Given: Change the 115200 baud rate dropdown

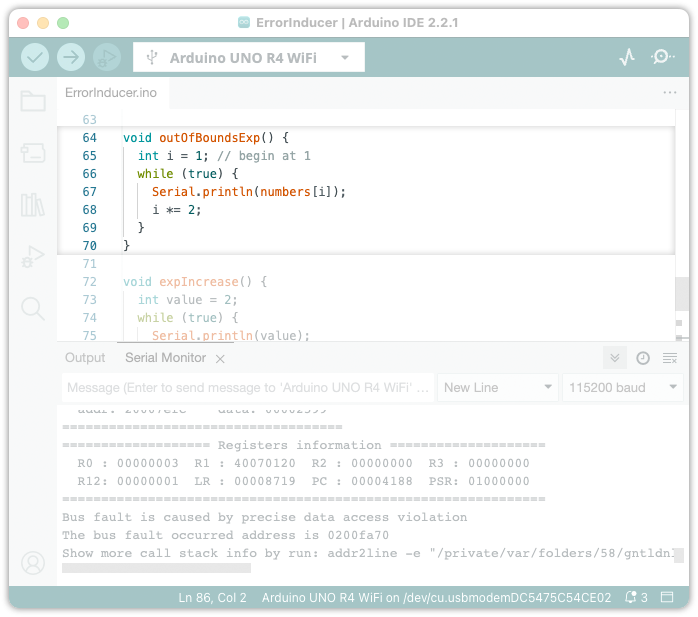Looking at the screenshot, I should tap(622, 388).
